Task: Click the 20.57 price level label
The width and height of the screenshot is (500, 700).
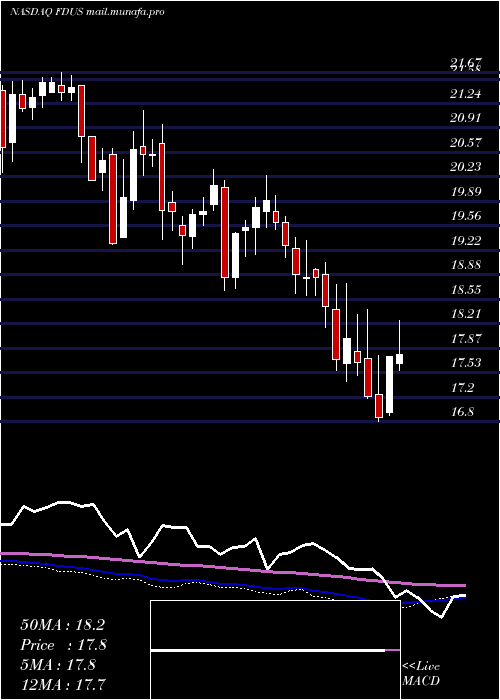Action: coord(466,143)
